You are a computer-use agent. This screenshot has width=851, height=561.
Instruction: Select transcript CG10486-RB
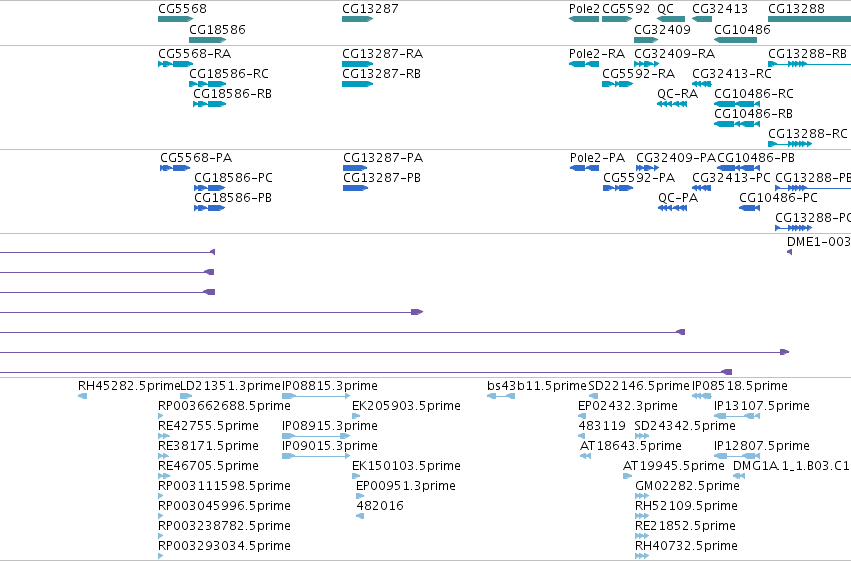point(753,114)
